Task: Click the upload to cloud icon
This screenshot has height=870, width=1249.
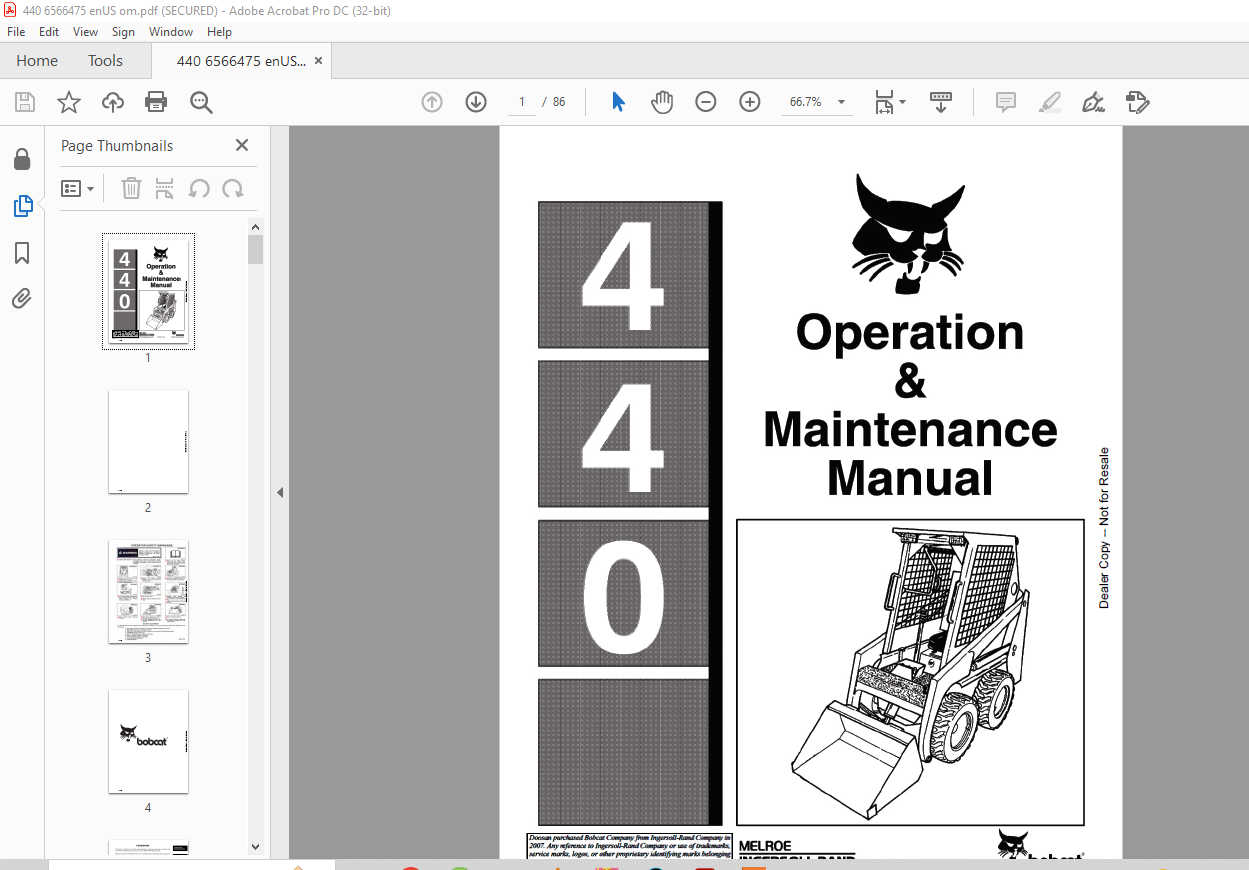Action: [113, 102]
